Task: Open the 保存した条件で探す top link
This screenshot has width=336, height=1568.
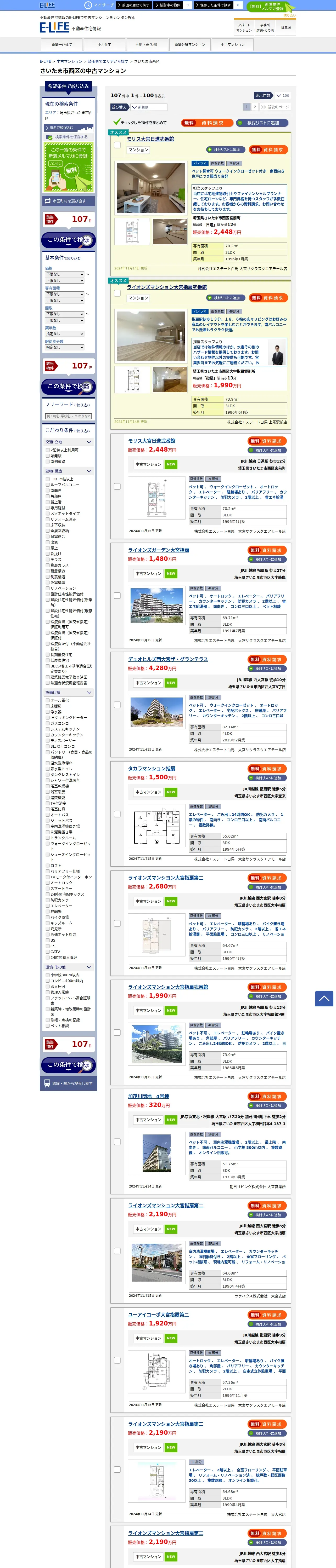Action: coord(214,5)
